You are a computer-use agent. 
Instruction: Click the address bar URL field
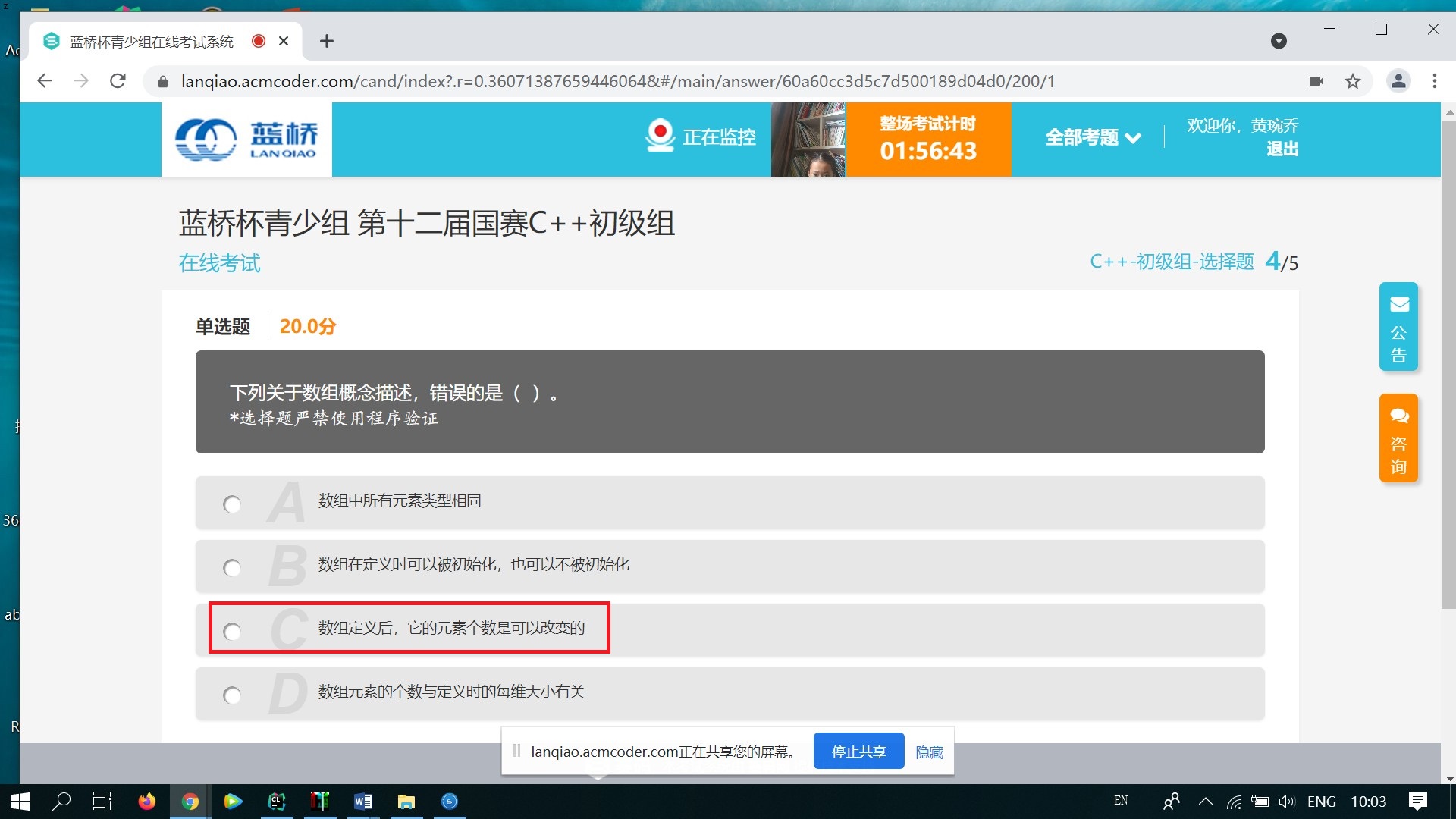pos(617,81)
